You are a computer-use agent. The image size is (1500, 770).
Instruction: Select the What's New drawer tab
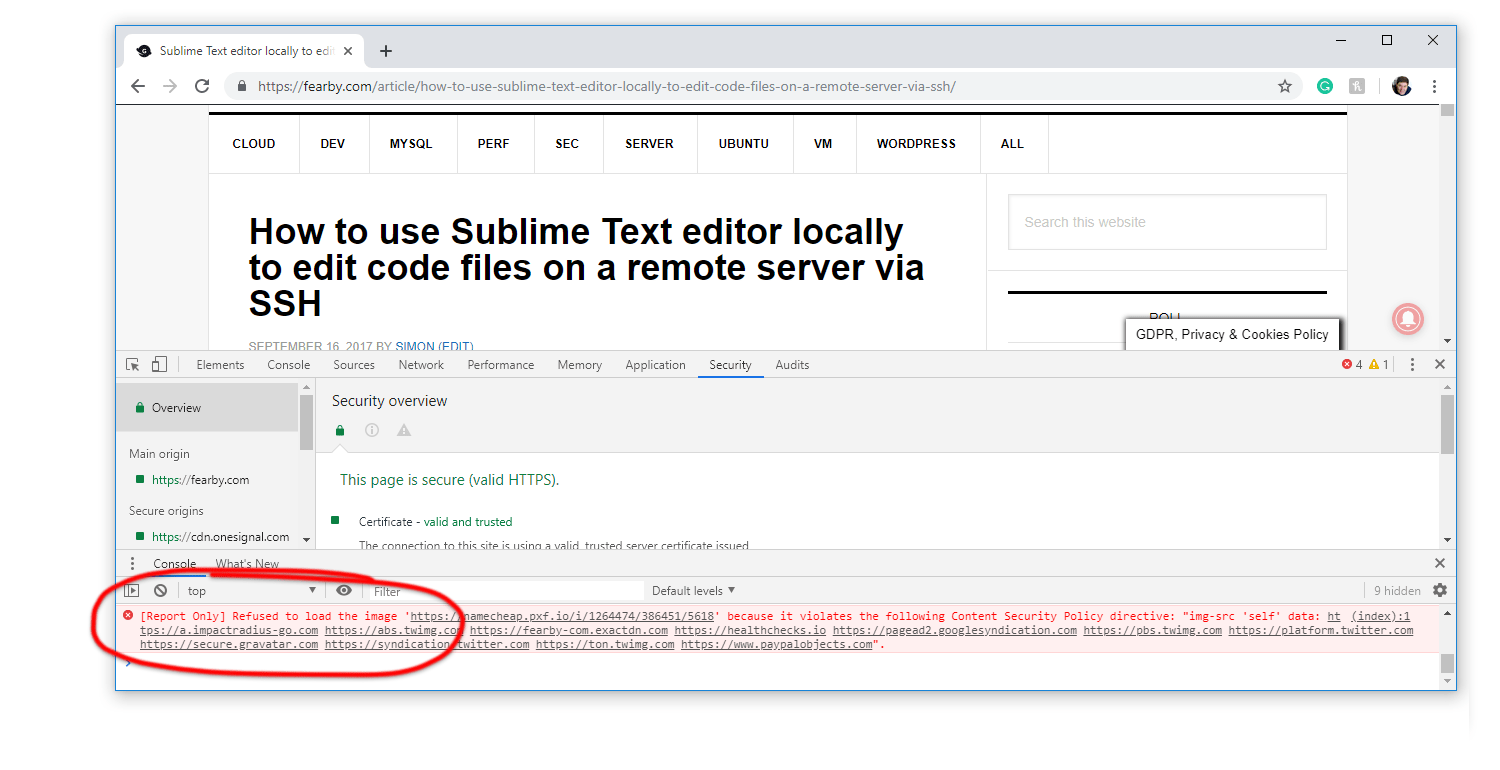click(x=247, y=564)
